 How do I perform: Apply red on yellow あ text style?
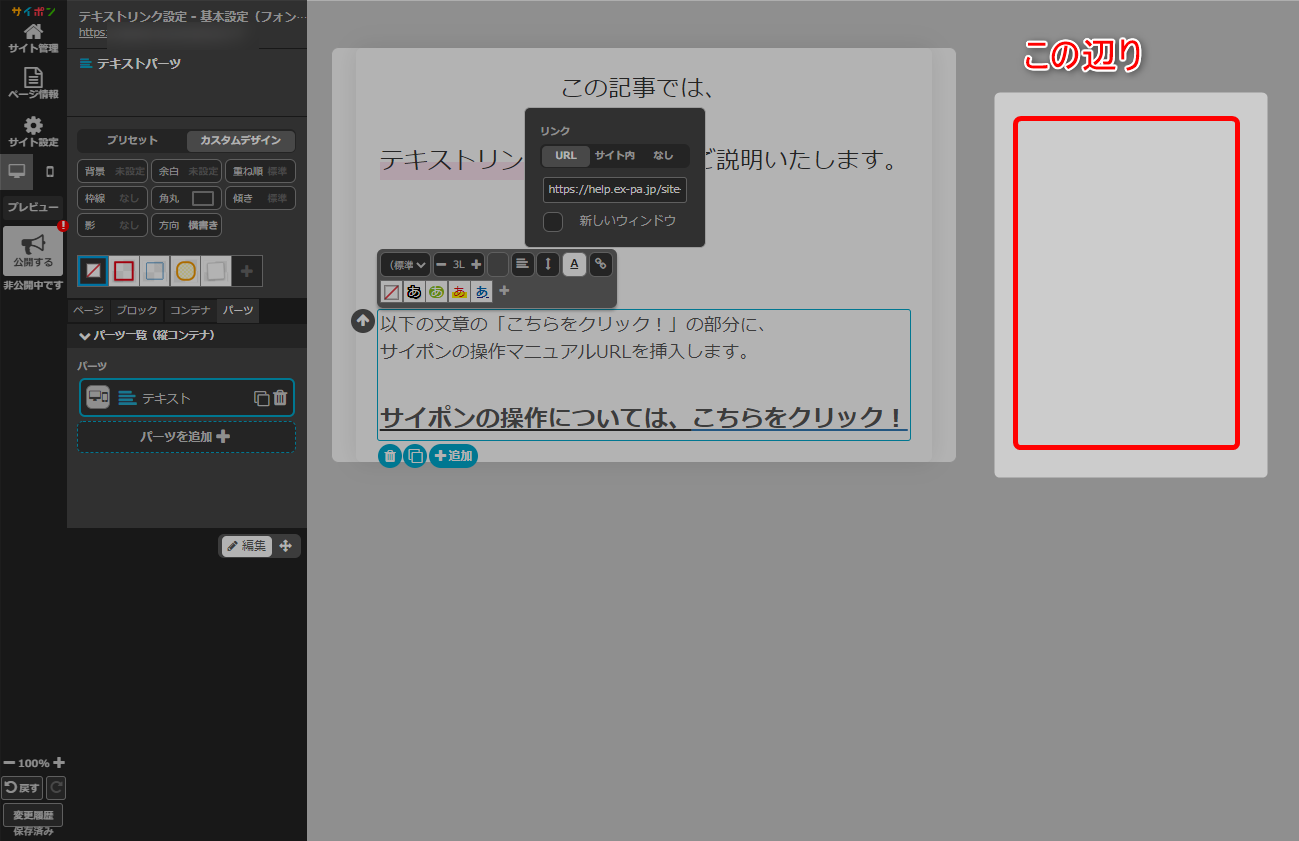pyautogui.click(x=459, y=292)
